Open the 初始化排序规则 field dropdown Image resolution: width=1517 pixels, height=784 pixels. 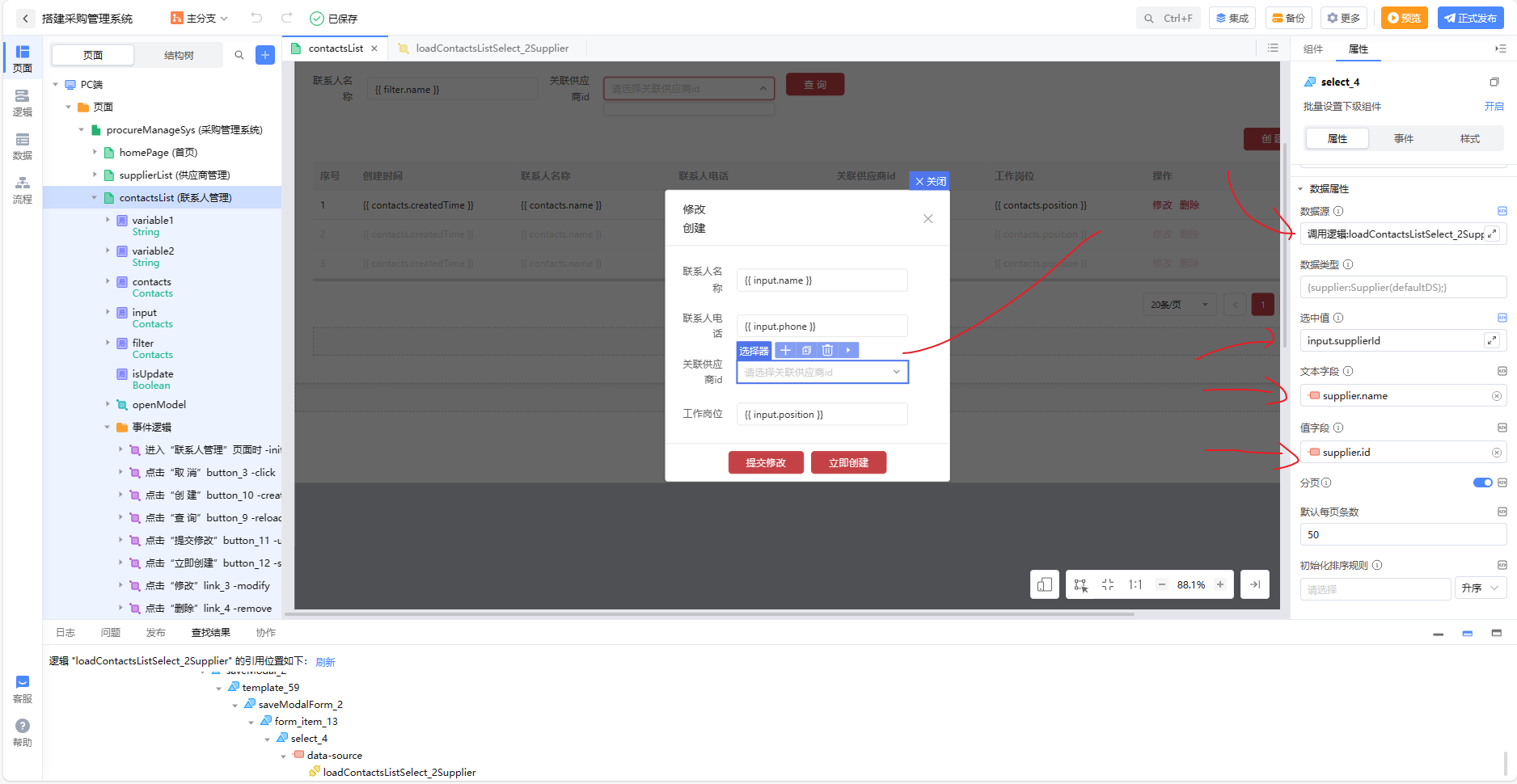[1375, 589]
